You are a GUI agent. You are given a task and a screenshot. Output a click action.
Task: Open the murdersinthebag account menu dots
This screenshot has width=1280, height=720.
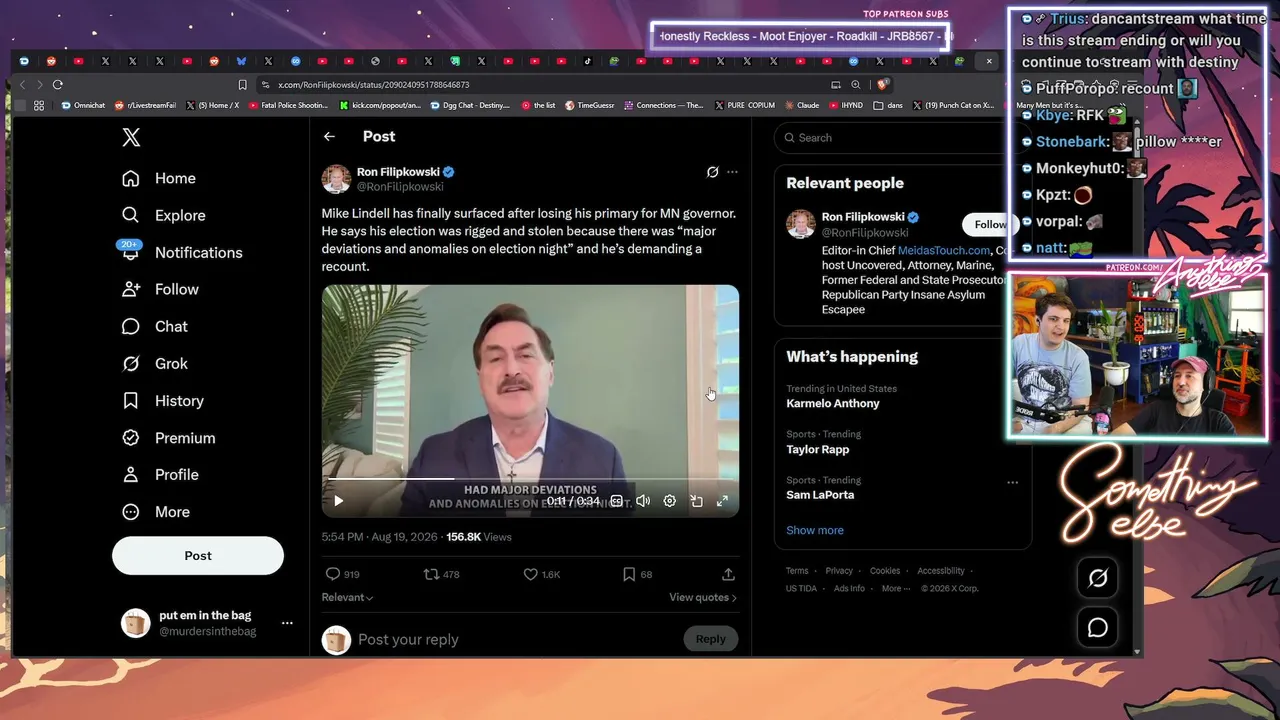287,623
